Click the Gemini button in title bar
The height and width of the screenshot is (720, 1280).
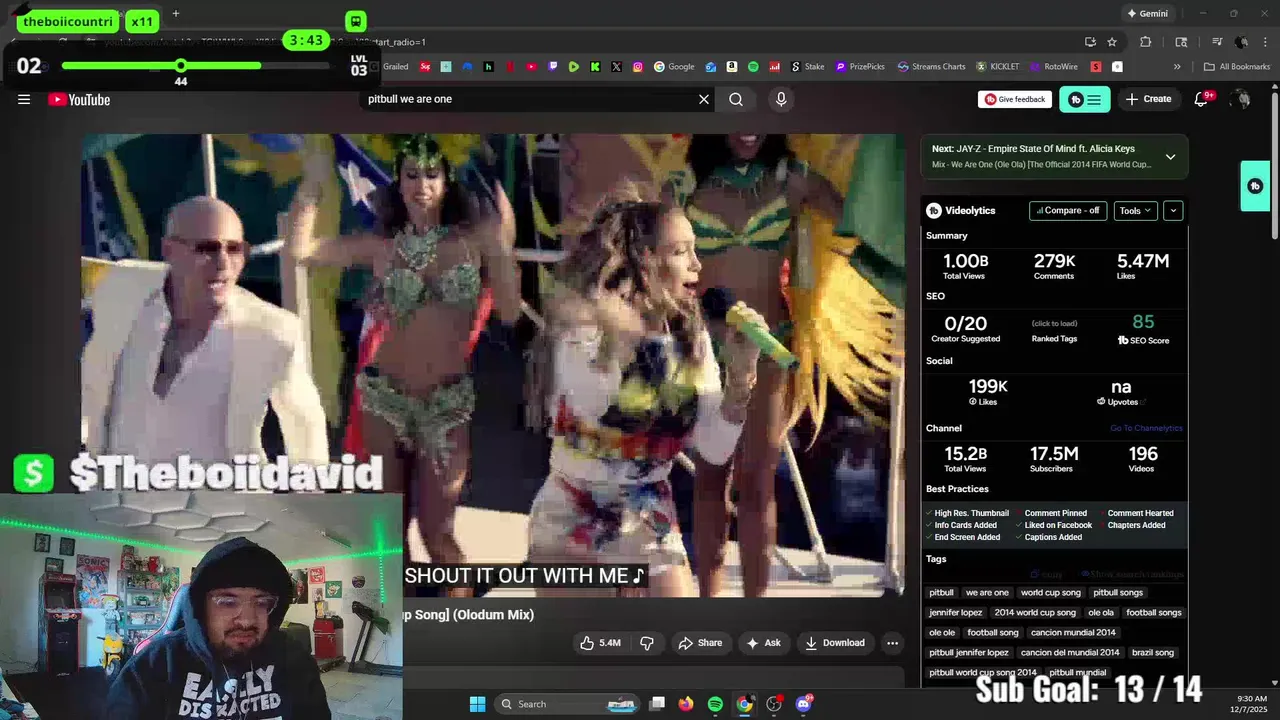pos(1146,14)
